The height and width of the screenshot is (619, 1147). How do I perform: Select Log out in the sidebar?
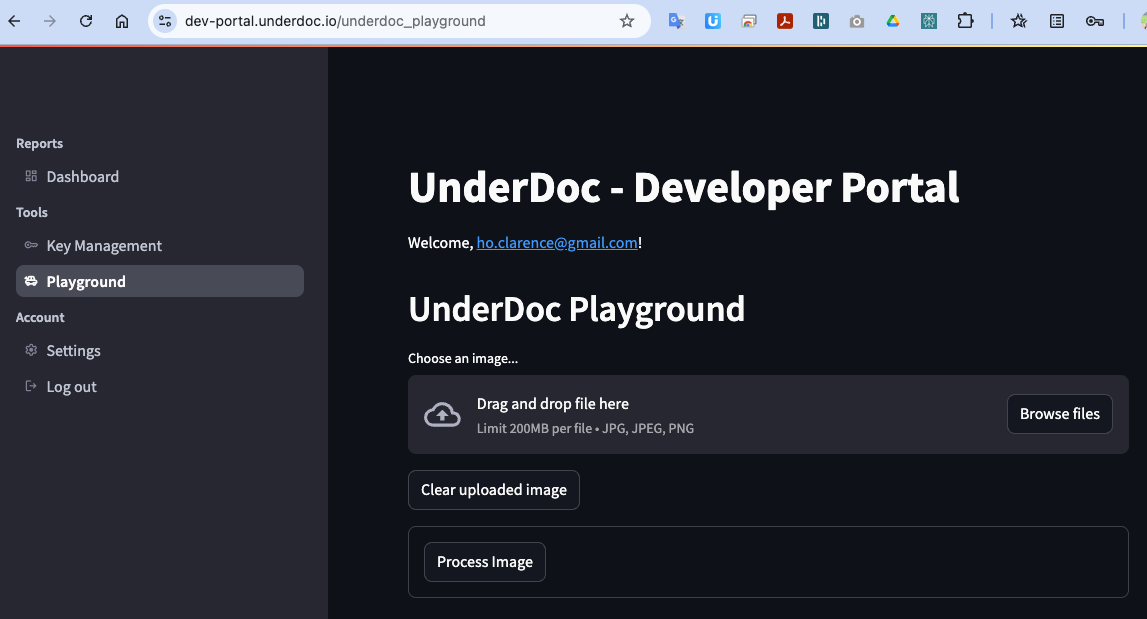coord(159,386)
